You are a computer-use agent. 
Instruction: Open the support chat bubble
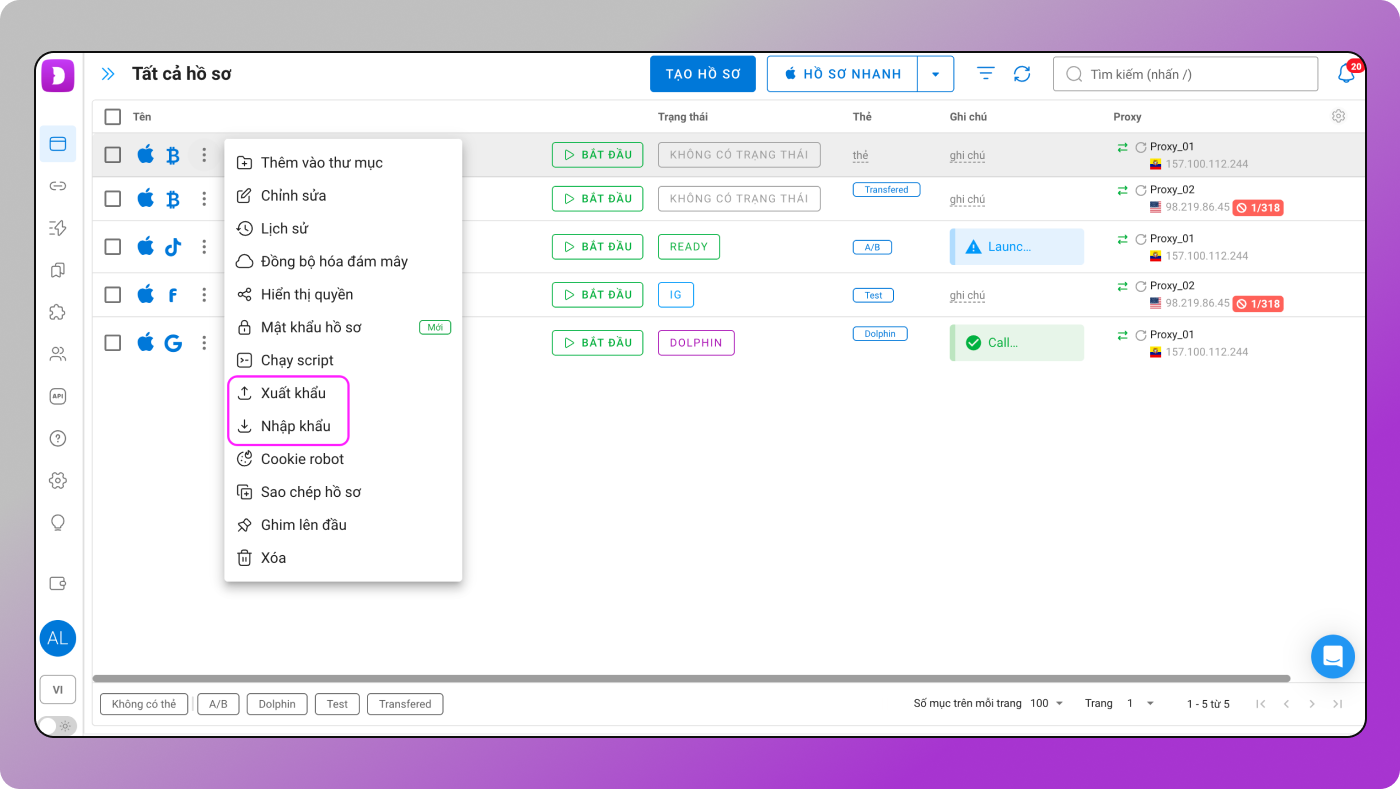coord(1332,657)
